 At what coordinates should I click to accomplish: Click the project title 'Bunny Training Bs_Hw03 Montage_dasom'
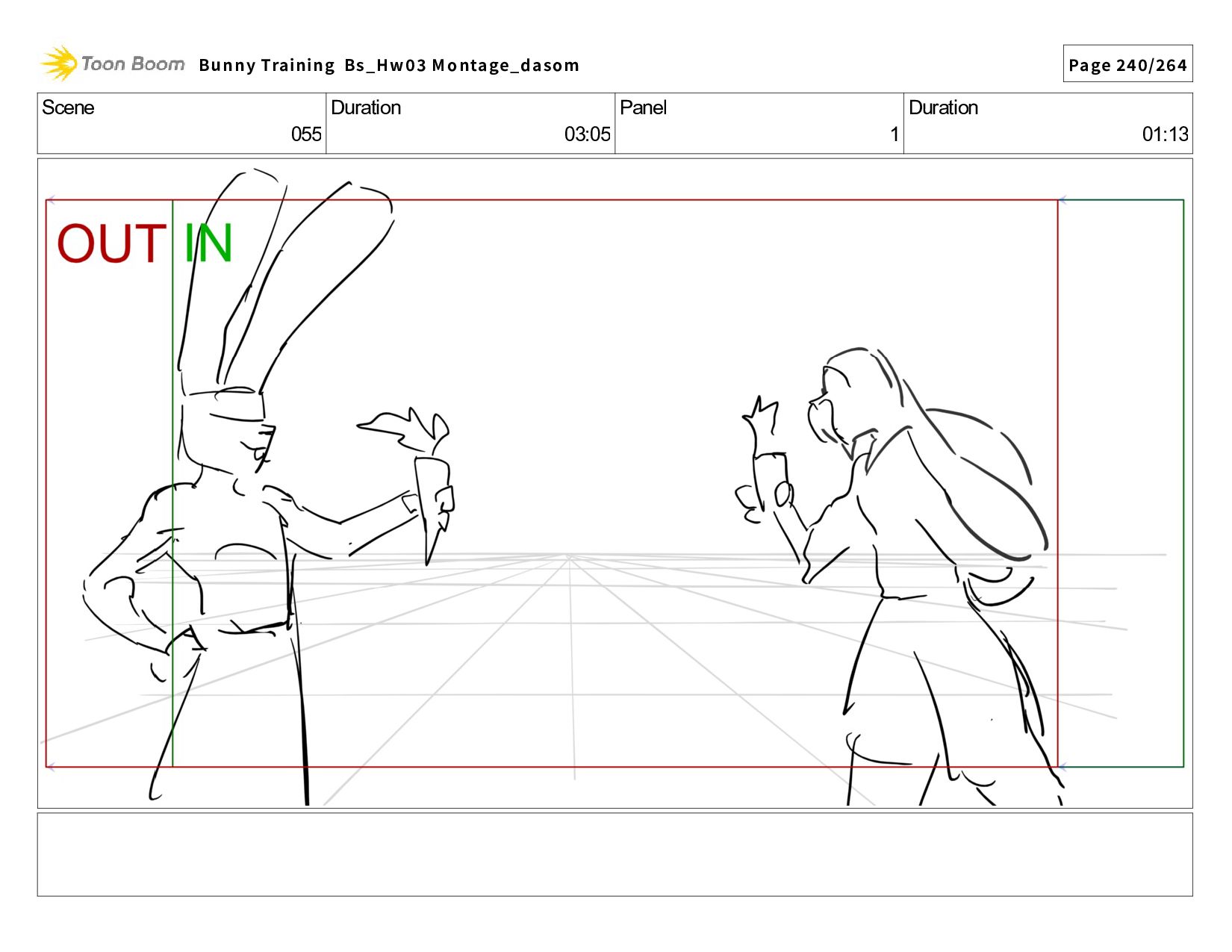[389, 66]
